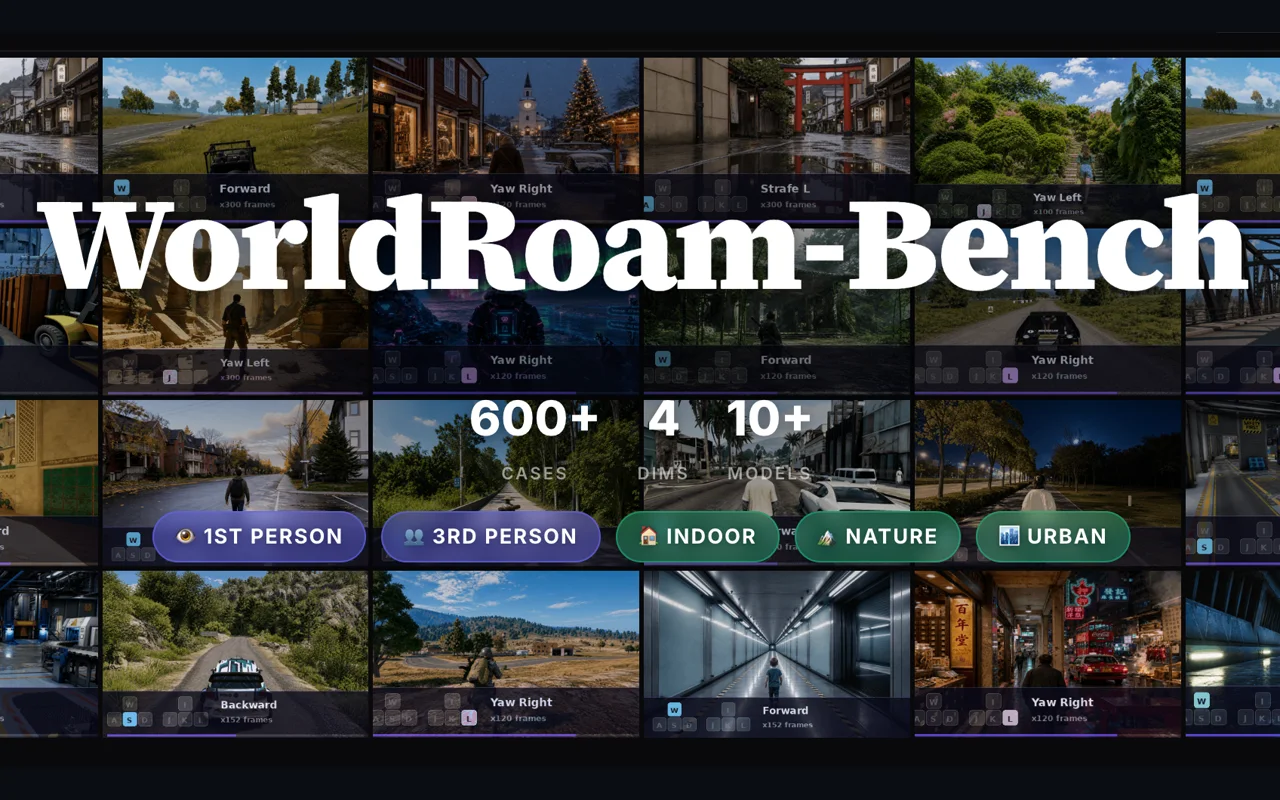Image resolution: width=1280 pixels, height=800 pixels.
Task: Select the 3RD PERSON filter pill
Action: (x=490, y=537)
